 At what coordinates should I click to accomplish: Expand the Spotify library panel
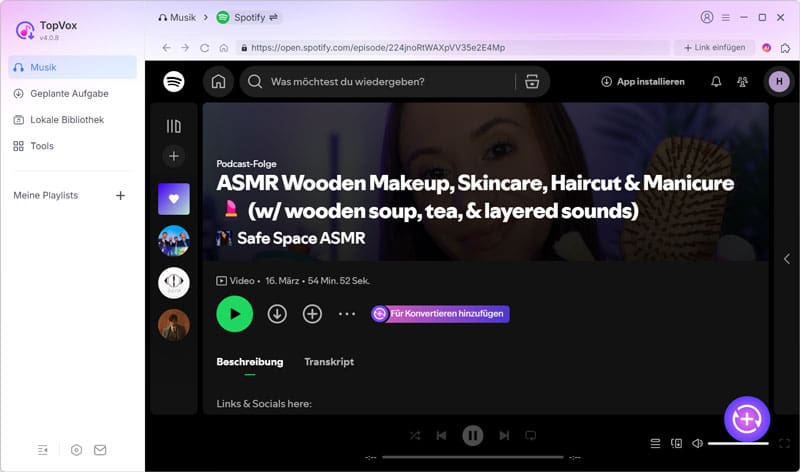pyautogui.click(x=173, y=126)
